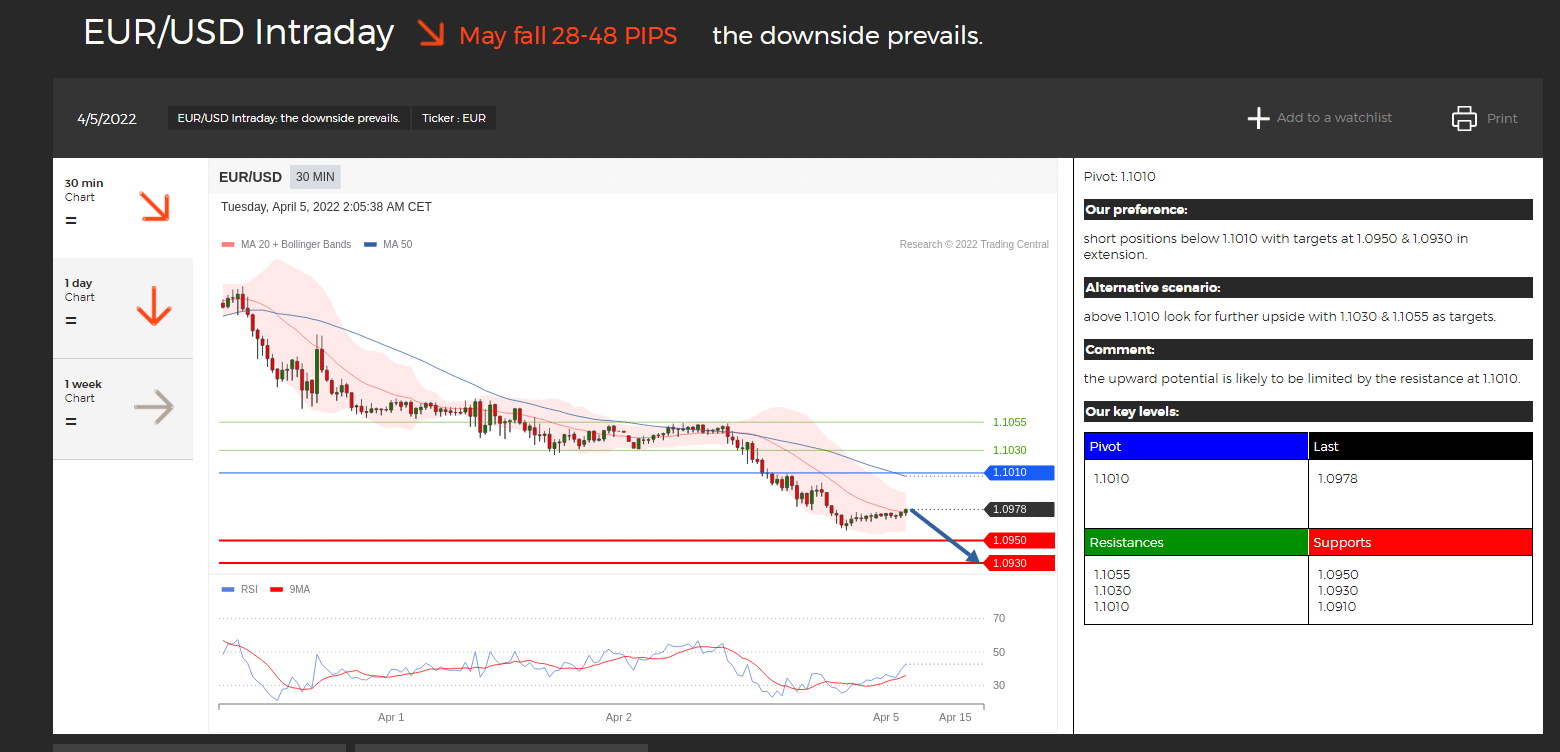The width and height of the screenshot is (1560, 752).
Task: Click the red 1.0930 support tag on chart
Action: click(1019, 563)
